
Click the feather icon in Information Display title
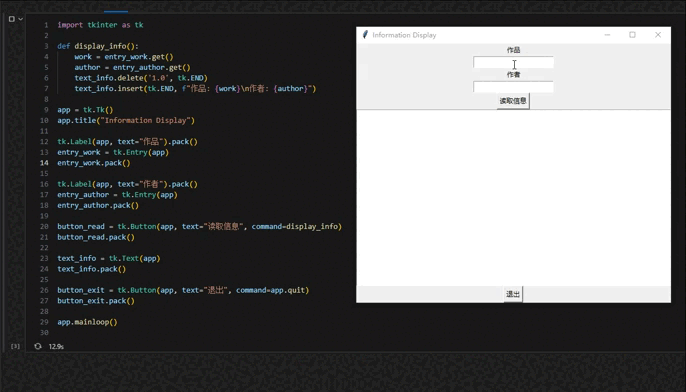coord(365,35)
